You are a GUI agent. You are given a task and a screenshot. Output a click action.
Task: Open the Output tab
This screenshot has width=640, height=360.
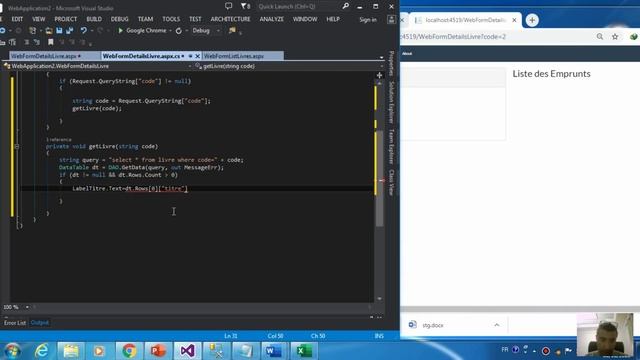click(40, 323)
